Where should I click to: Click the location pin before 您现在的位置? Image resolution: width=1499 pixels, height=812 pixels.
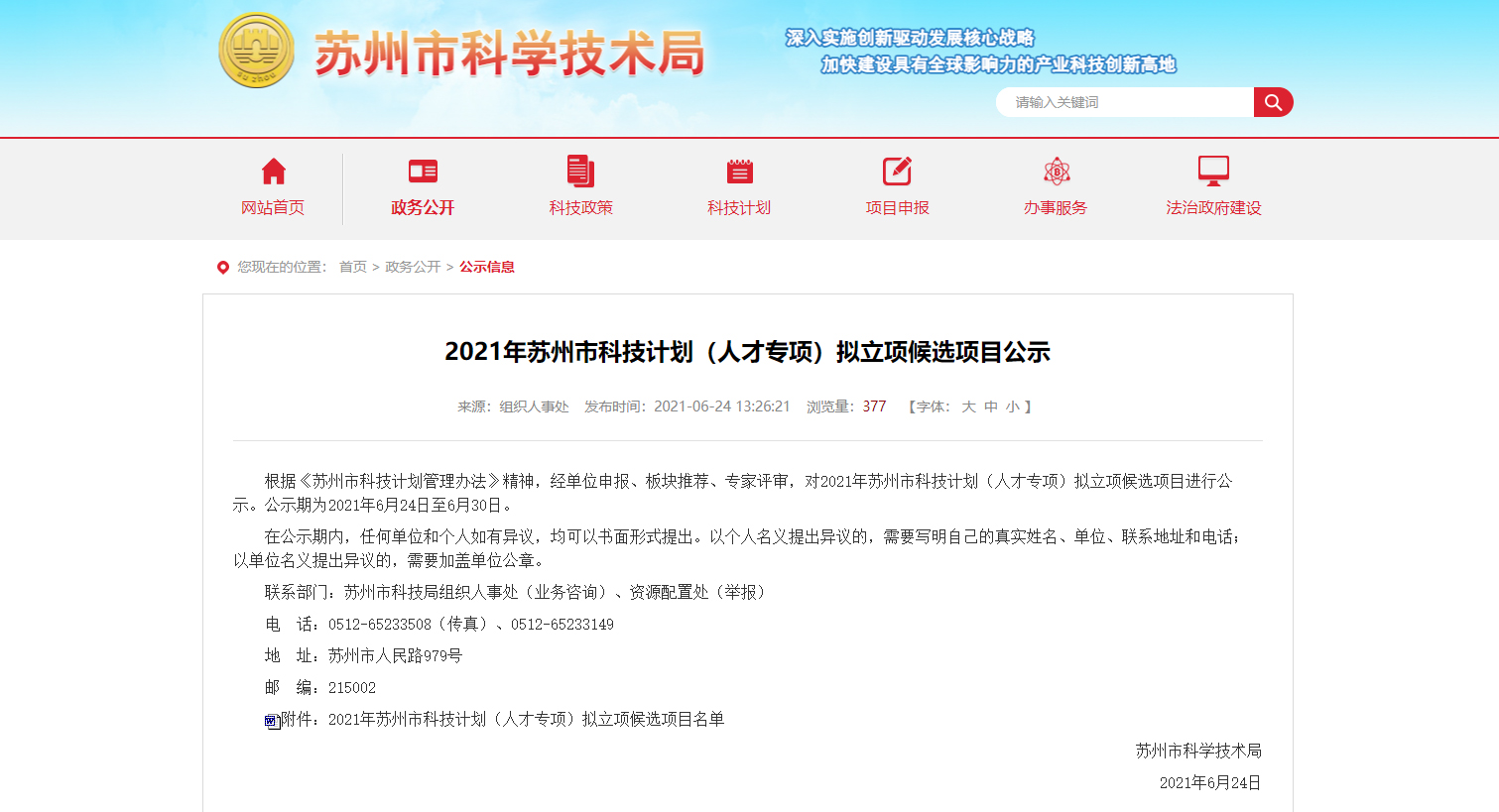coord(223,267)
